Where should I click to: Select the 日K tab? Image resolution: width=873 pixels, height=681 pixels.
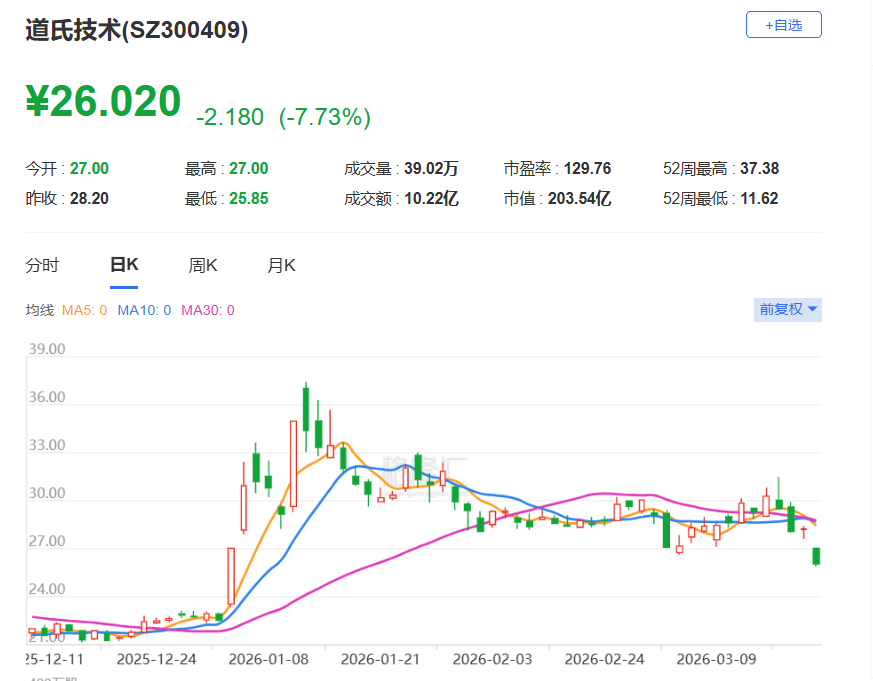(x=124, y=265)
